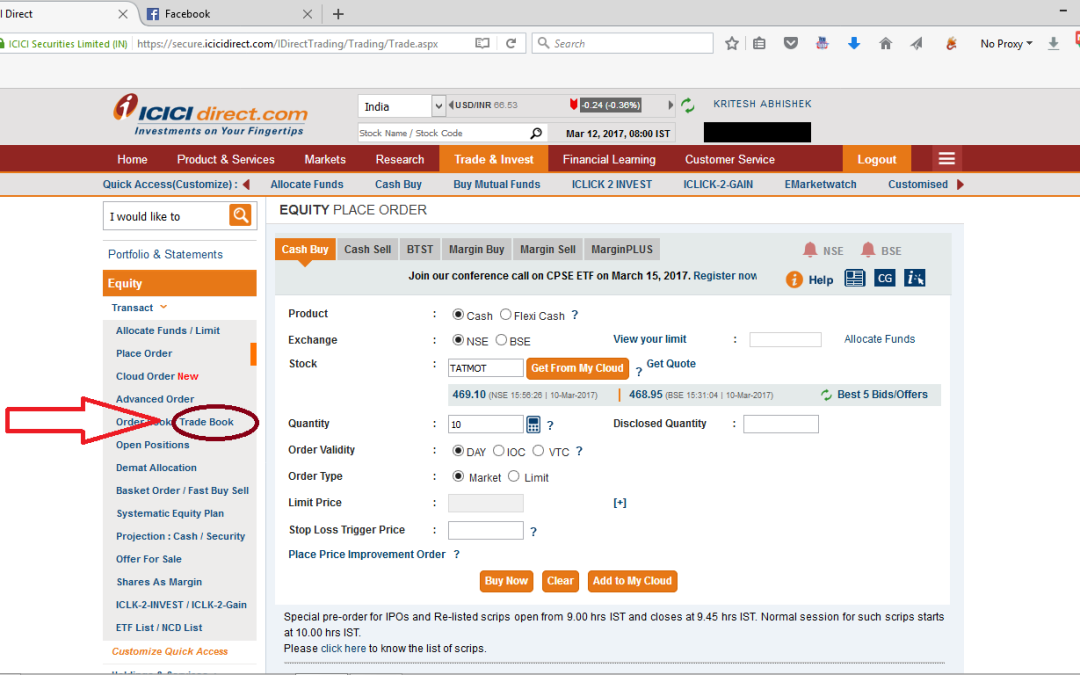Screen dimensions: 1080x675
Task: Bookmark this page with the star icon
Action: click(731, 43)
